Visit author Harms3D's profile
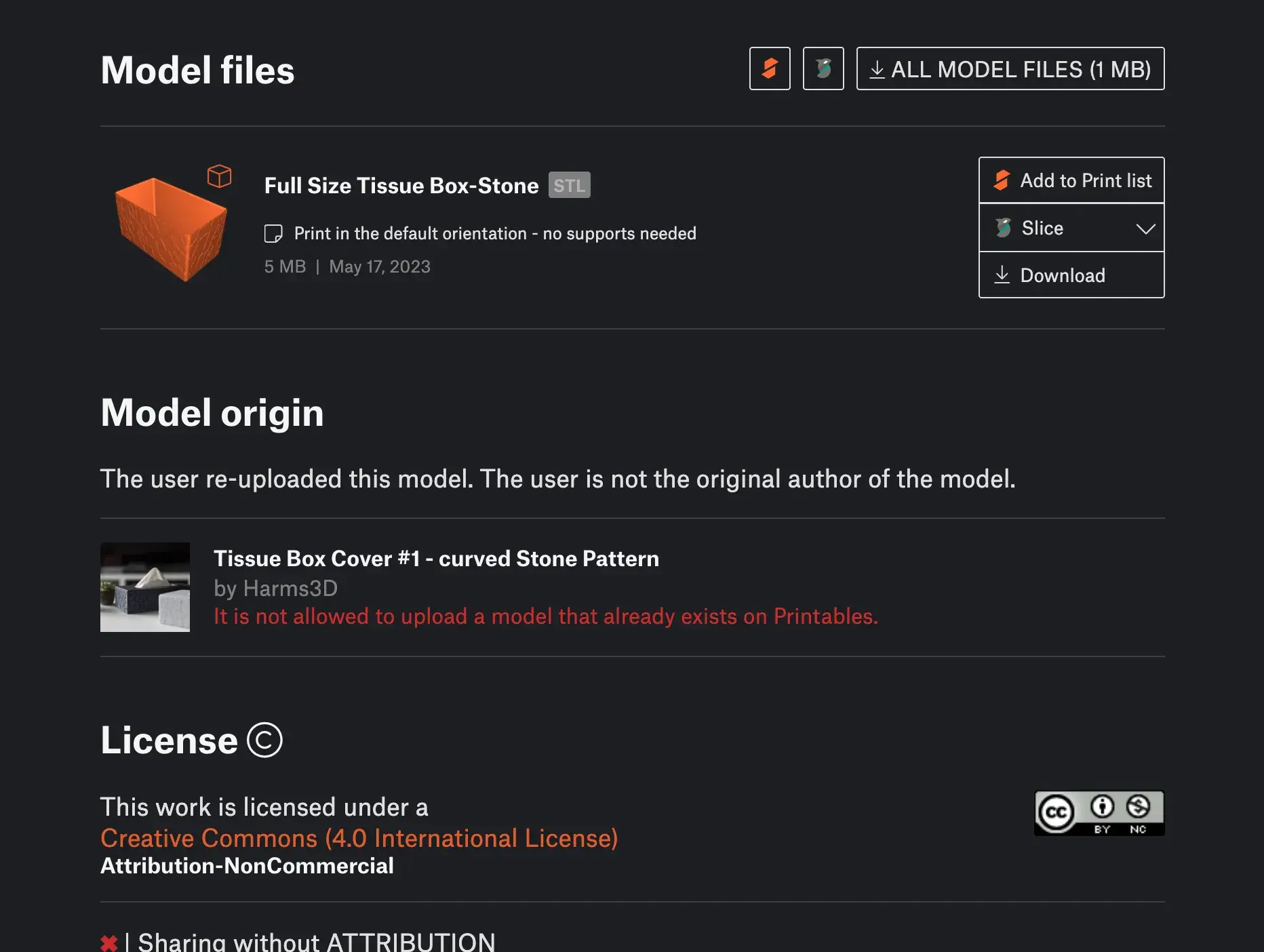Viewport: 1264px width, 952px height. (x=290, y=588)
